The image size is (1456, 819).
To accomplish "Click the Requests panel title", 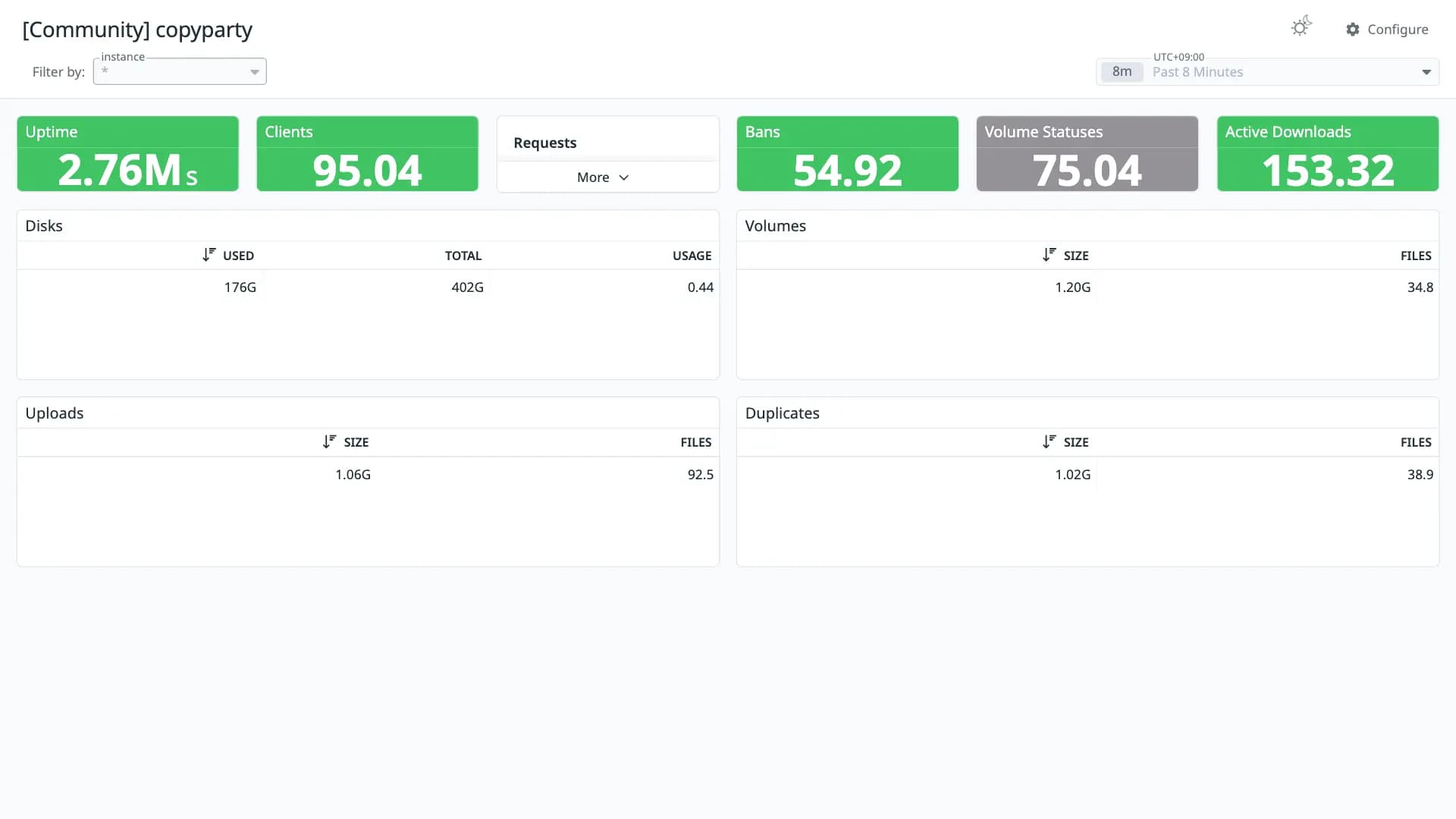I will click(544, 143).
